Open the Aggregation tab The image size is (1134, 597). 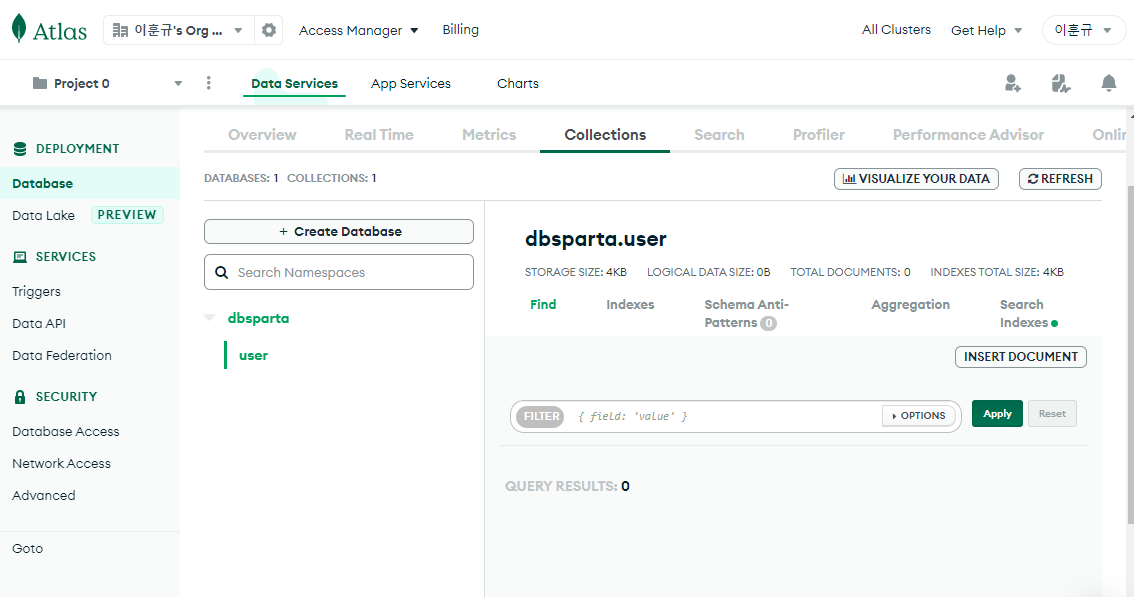pos(911,305)
